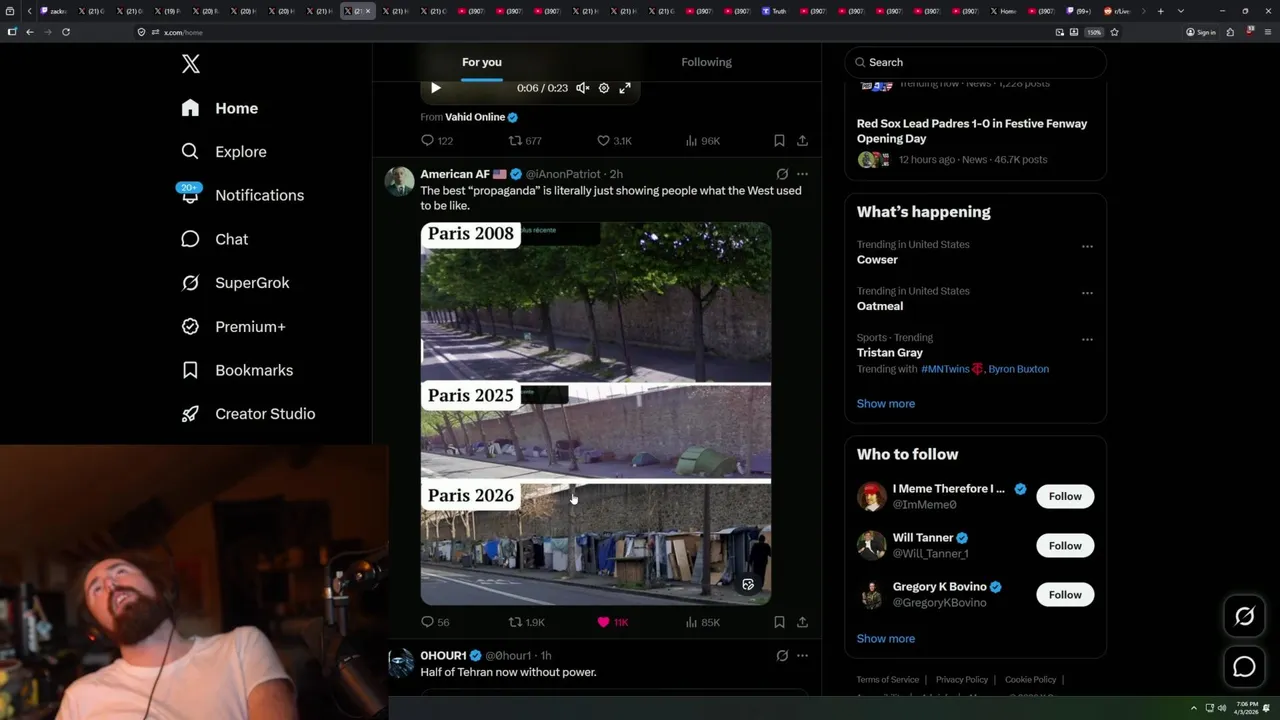Reply to Vahid Online post (122)
This screenshot has height=720, width=1280.
[437, 141]
